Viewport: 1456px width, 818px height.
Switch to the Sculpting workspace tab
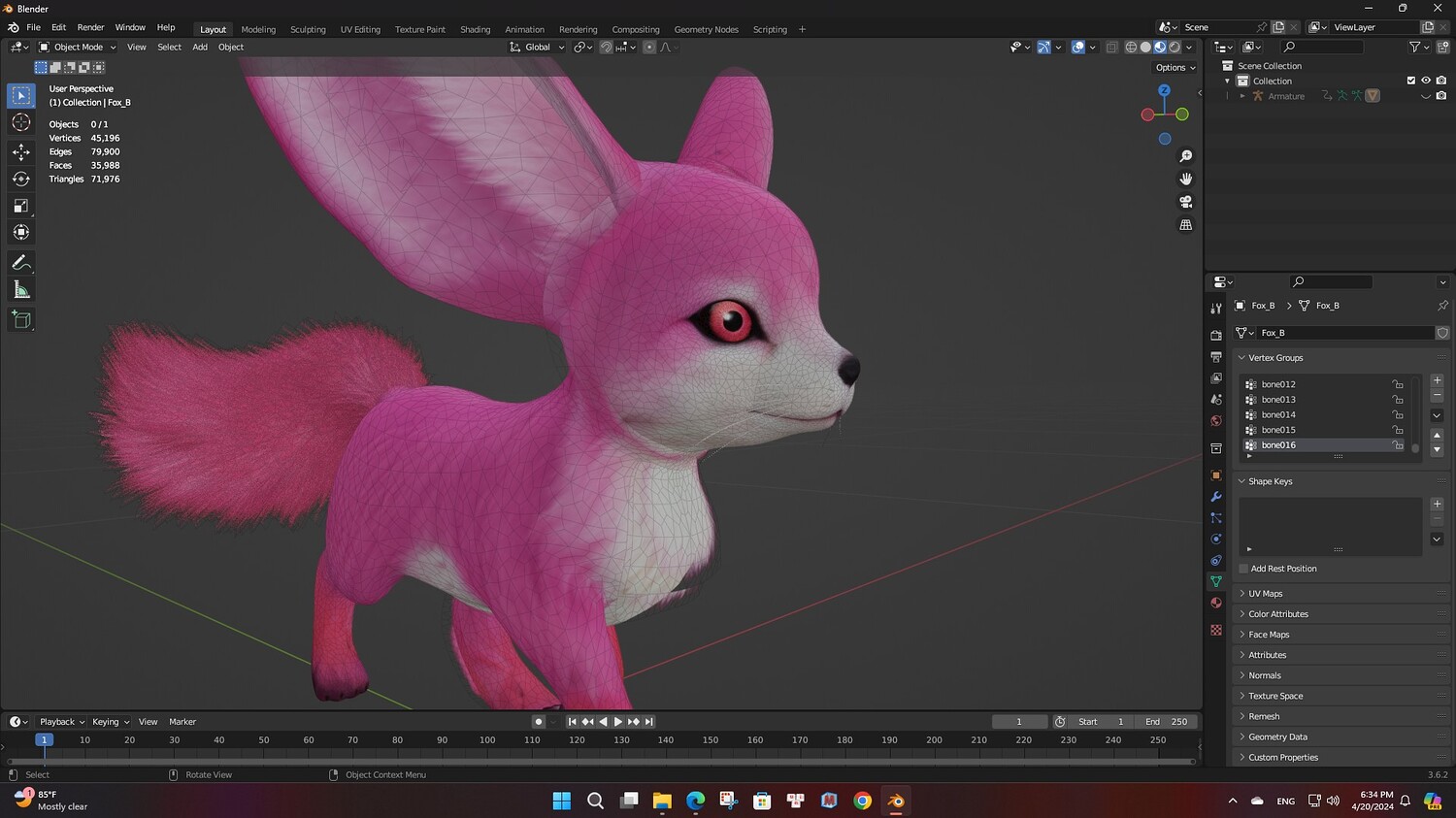click(308, 29)
